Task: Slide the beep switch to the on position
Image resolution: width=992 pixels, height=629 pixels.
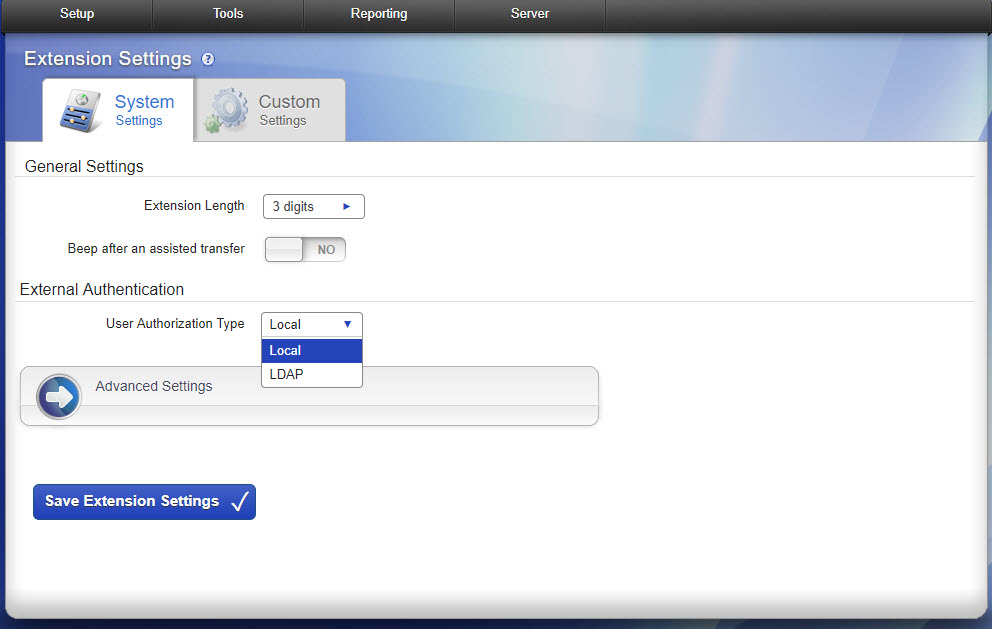Action: (283, 249)
